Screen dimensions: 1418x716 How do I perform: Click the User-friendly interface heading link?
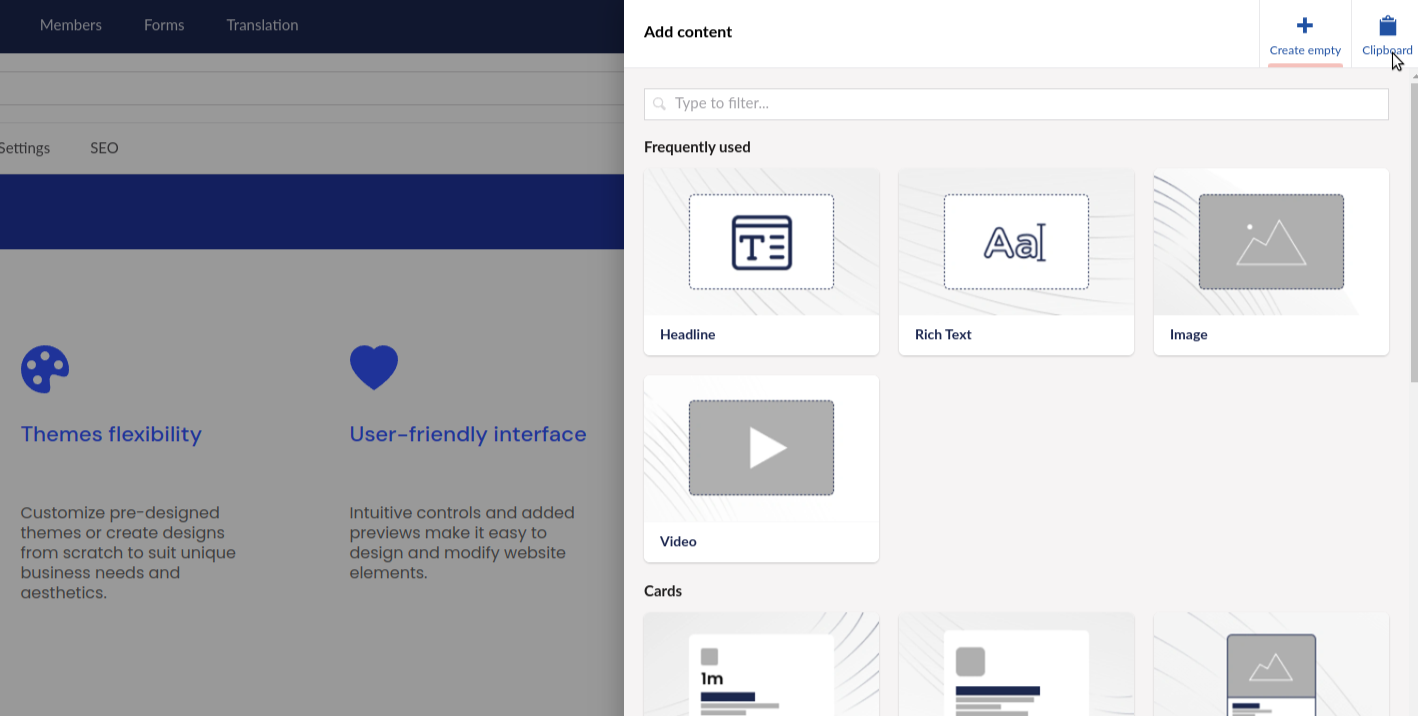tap(467, 434)
